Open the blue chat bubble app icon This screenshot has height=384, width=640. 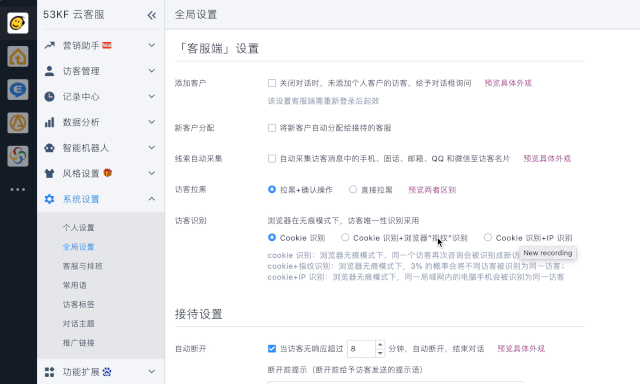pos(18,89)
